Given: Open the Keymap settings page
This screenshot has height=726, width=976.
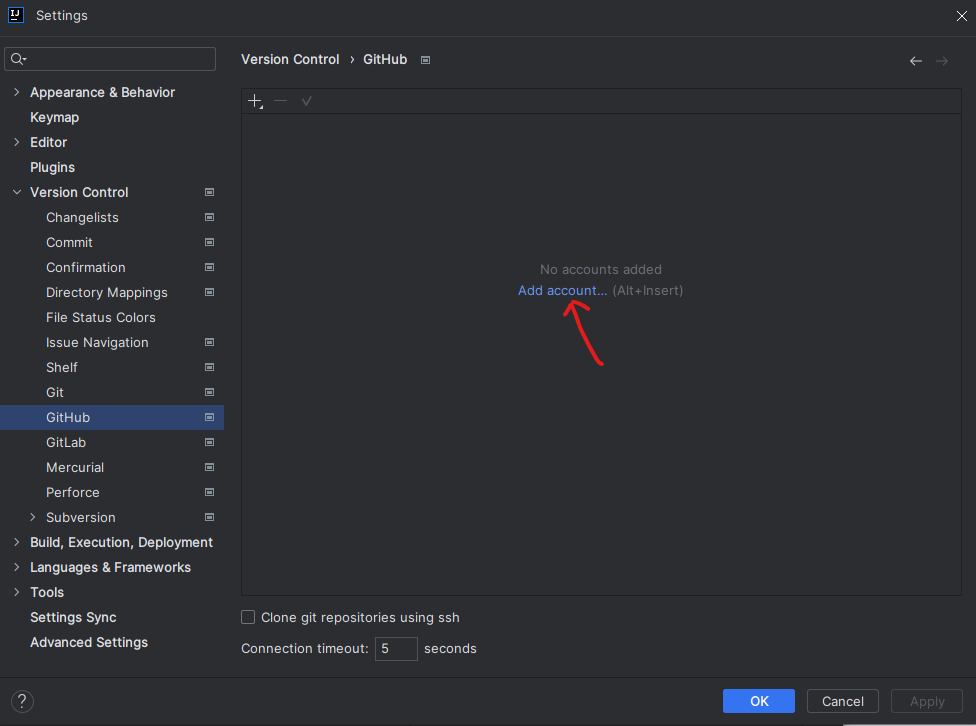Looking at the screenshot, I should point(55,117).
